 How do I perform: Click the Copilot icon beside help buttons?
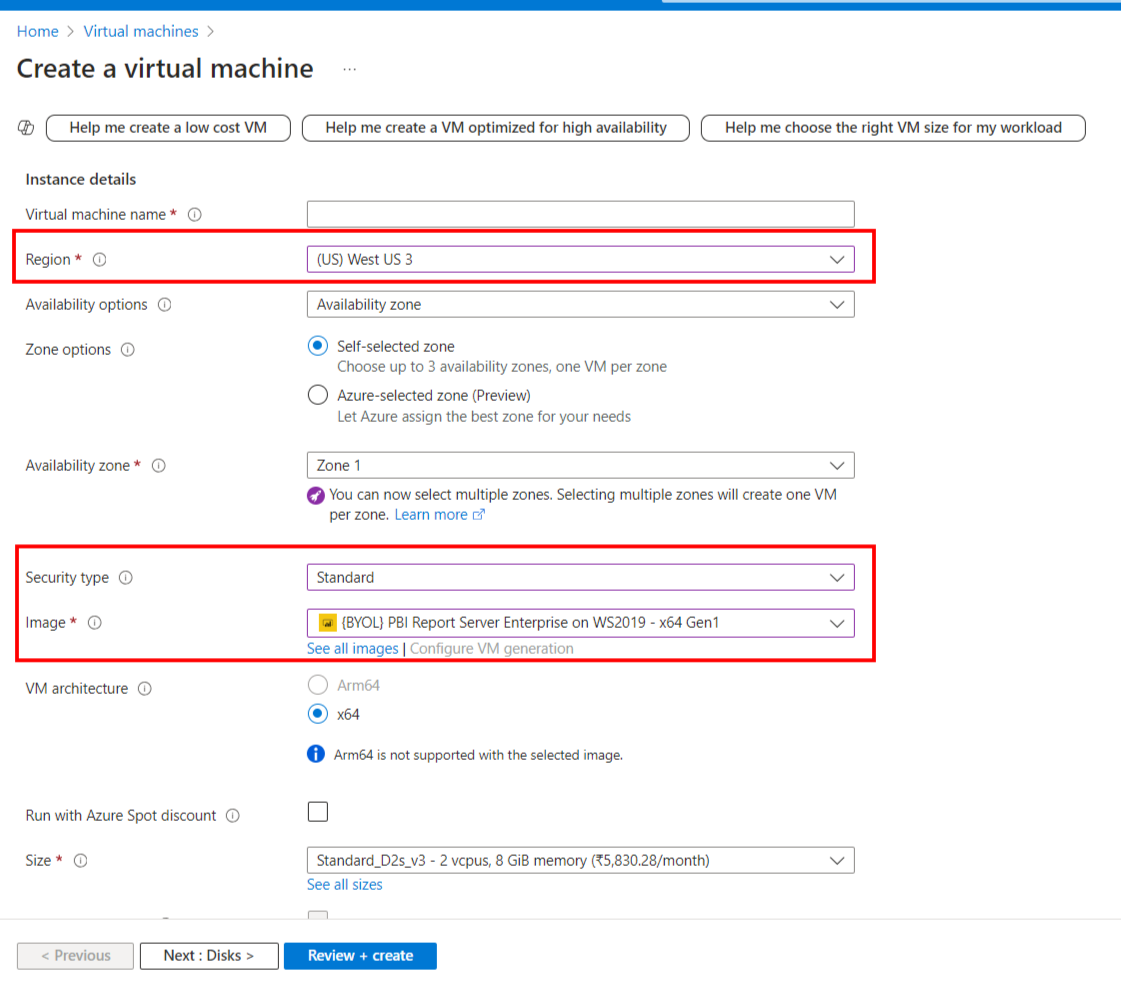25,128
